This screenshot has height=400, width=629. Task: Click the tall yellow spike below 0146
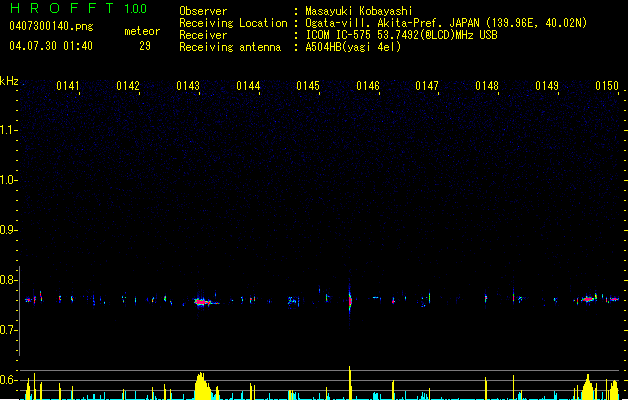coord(350,383)
